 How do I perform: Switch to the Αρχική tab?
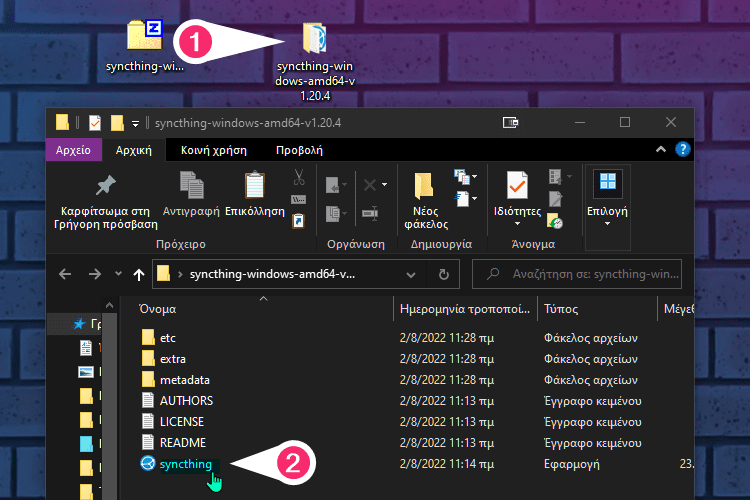(x=133, y=150)
